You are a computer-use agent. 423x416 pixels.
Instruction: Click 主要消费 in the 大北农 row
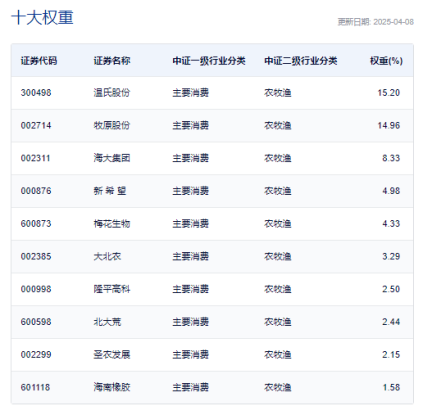(191, 256)
